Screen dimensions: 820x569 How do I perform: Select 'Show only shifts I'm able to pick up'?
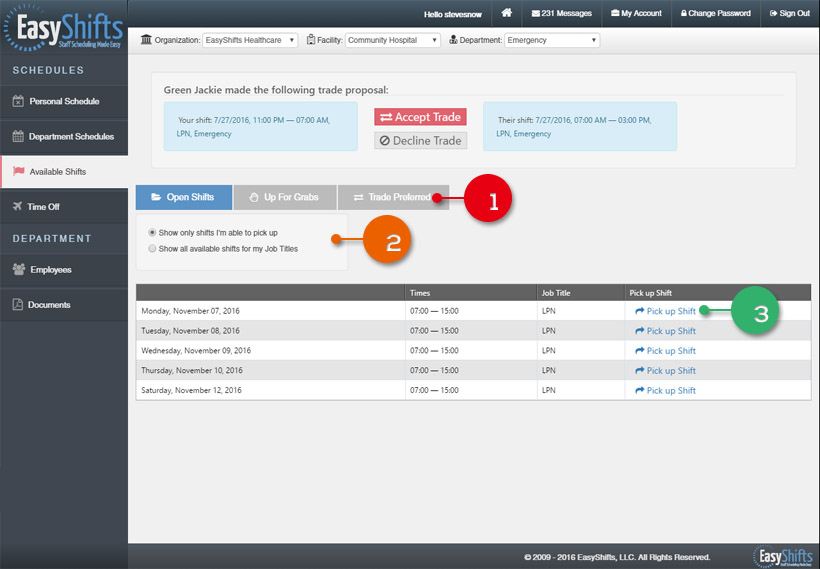point(152,232)
